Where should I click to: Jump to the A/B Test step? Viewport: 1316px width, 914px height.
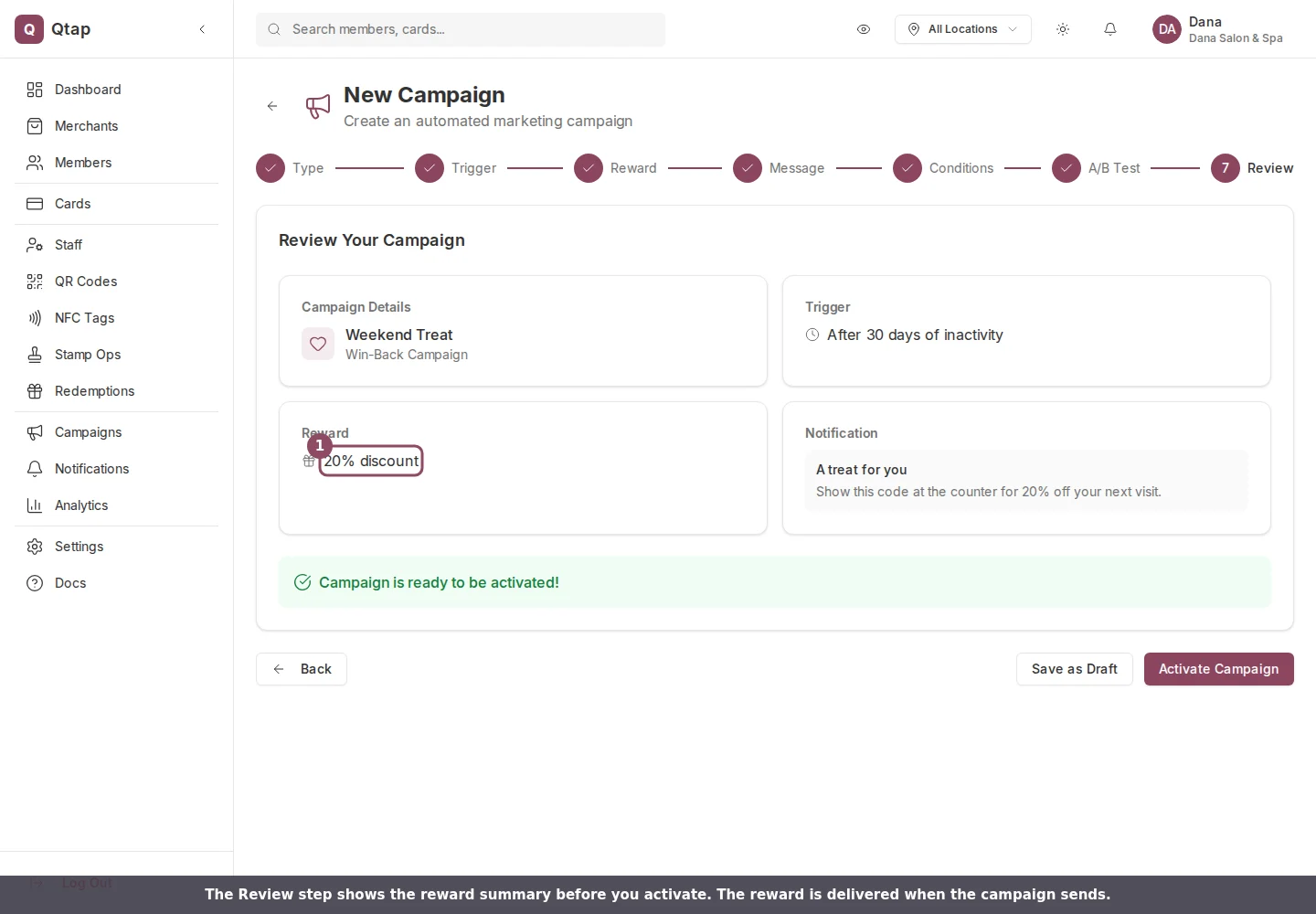(x=1097, y=168)
